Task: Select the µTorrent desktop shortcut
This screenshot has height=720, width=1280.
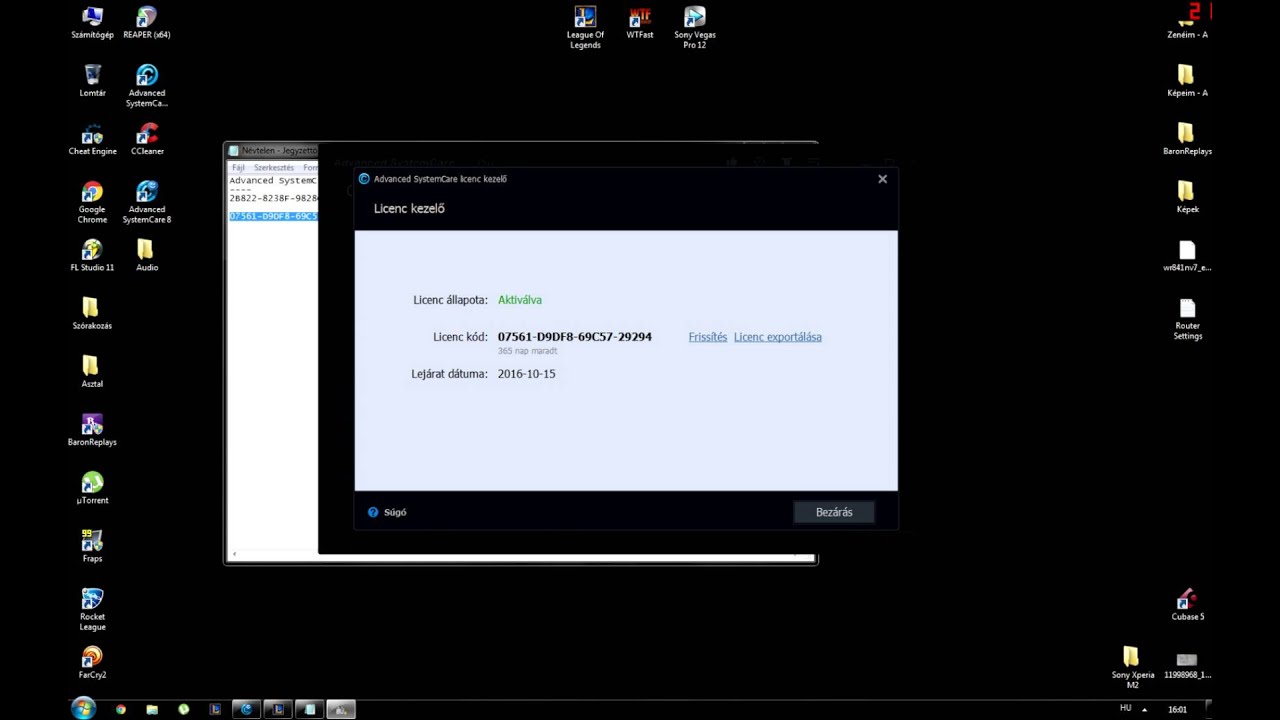Action: pyautogui.click(x=92, y=488)
